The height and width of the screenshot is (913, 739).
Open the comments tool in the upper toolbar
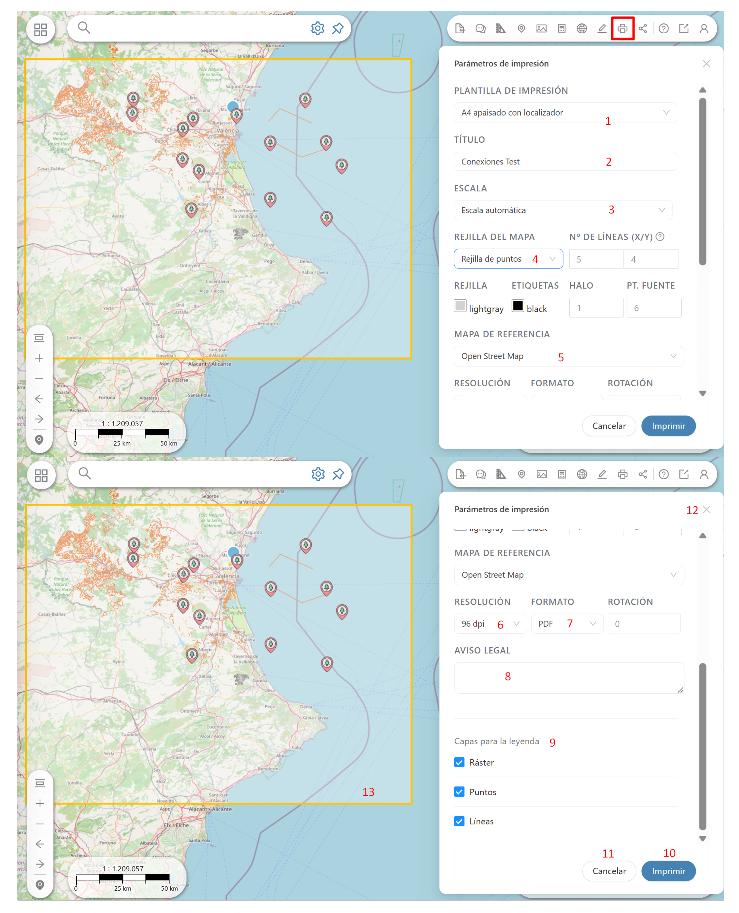click(x=480, y=29)
